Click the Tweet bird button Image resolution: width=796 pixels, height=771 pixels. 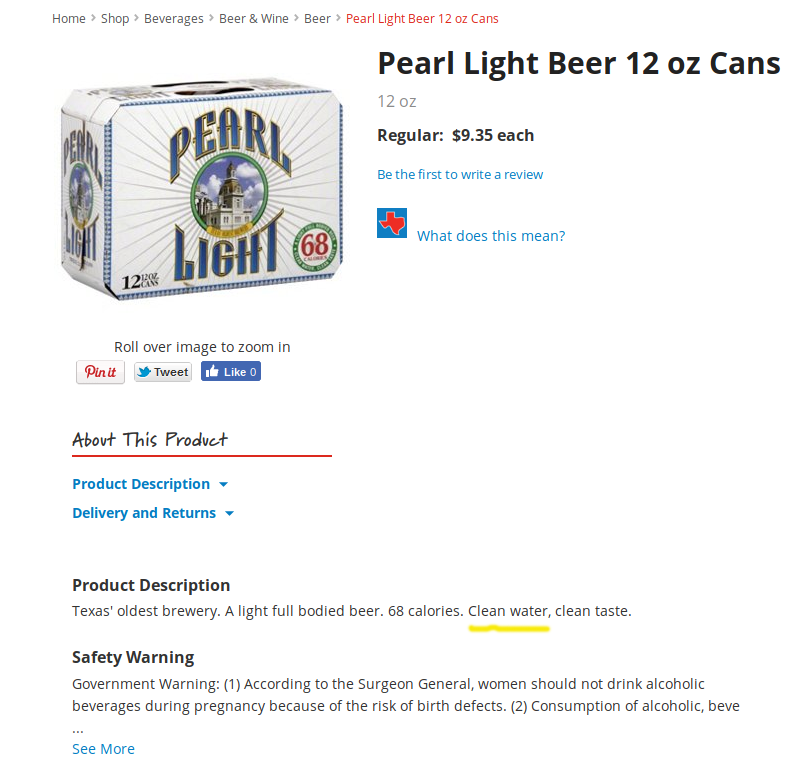pyautogui.click(x=162, y=372)
